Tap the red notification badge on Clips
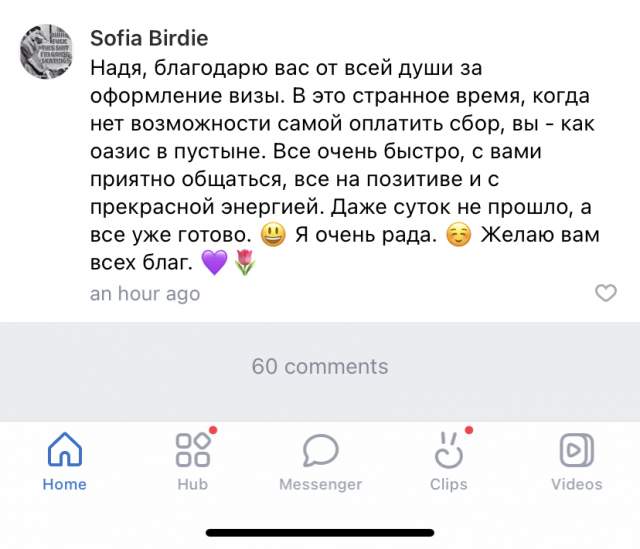 coord(469,431)
